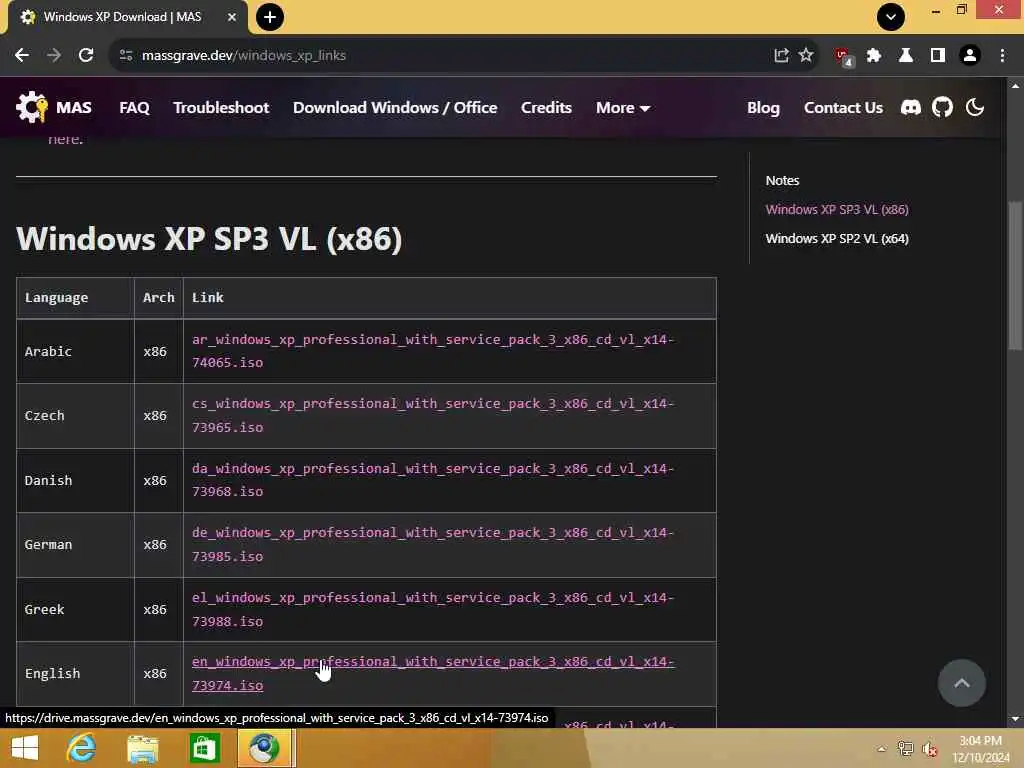Jump to Notes section in sidebar

click(782, 180)
